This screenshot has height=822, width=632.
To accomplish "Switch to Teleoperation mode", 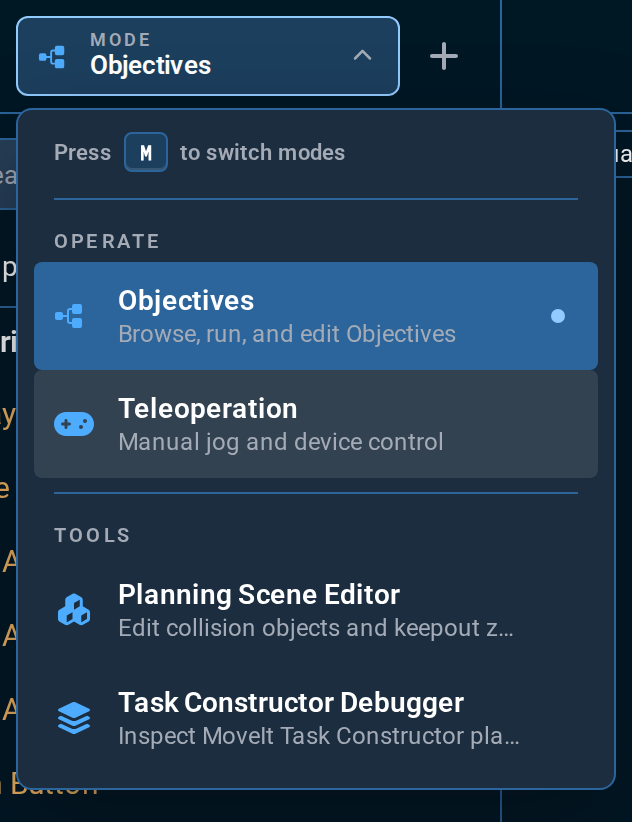I will tap(316, 424).
